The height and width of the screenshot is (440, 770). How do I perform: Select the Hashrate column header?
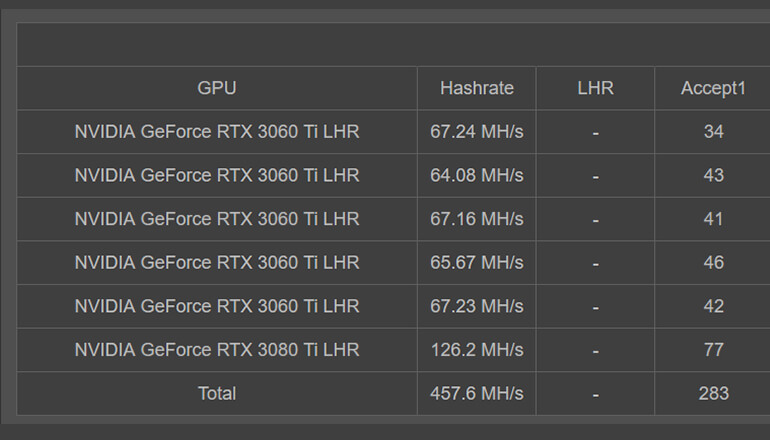click(477, 88)
